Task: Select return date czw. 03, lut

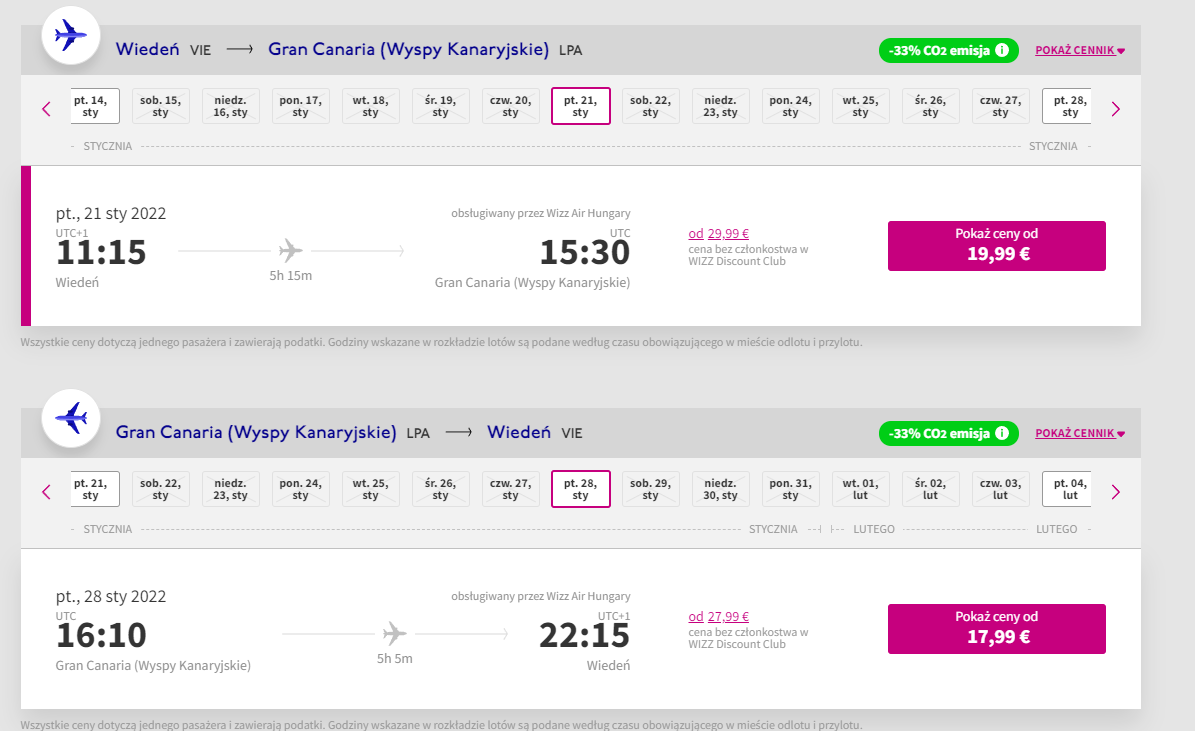Action: 1001,489
